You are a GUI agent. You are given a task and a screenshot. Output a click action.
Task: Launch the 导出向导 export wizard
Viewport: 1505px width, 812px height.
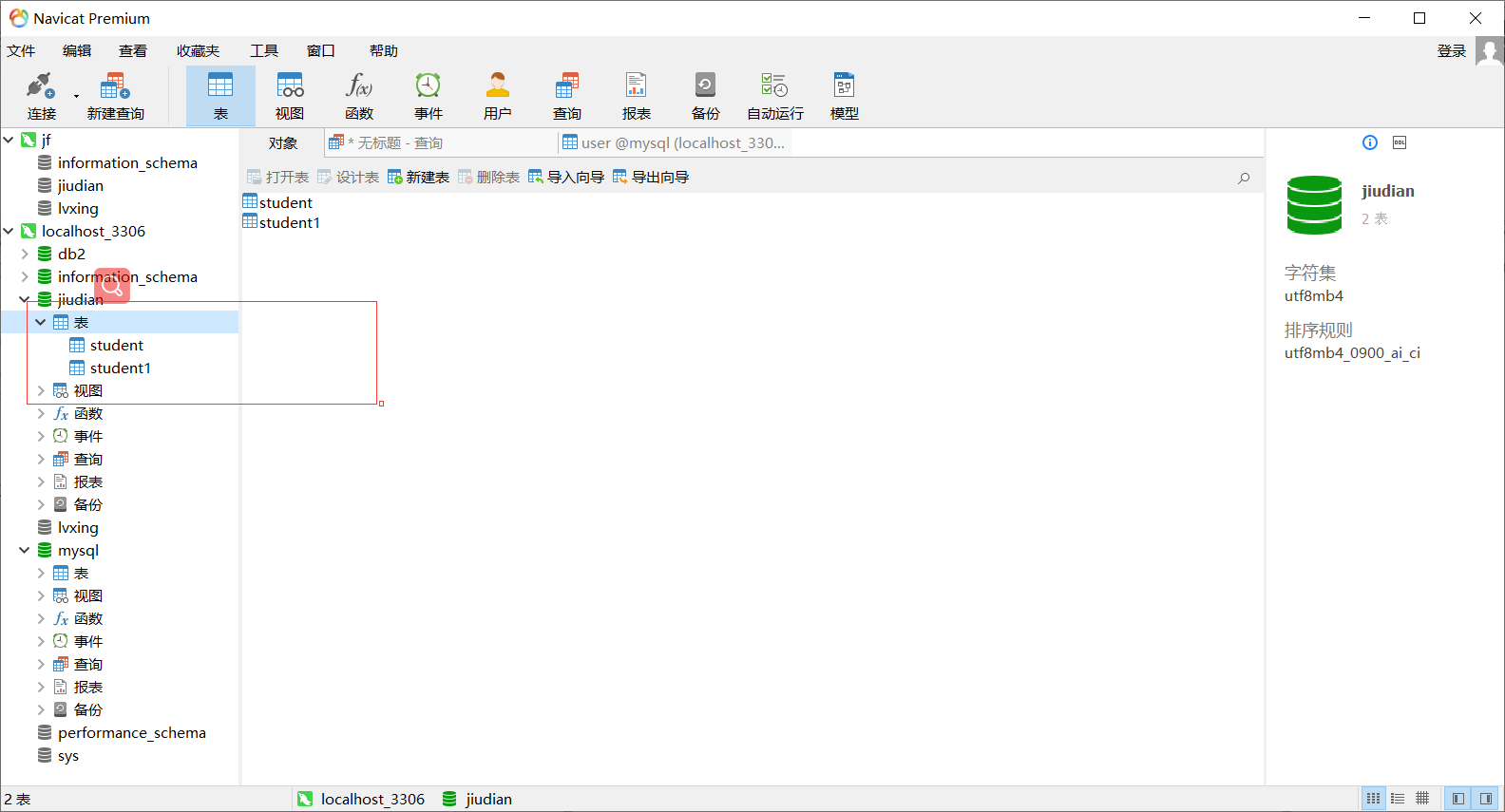(x=652, y=178)
